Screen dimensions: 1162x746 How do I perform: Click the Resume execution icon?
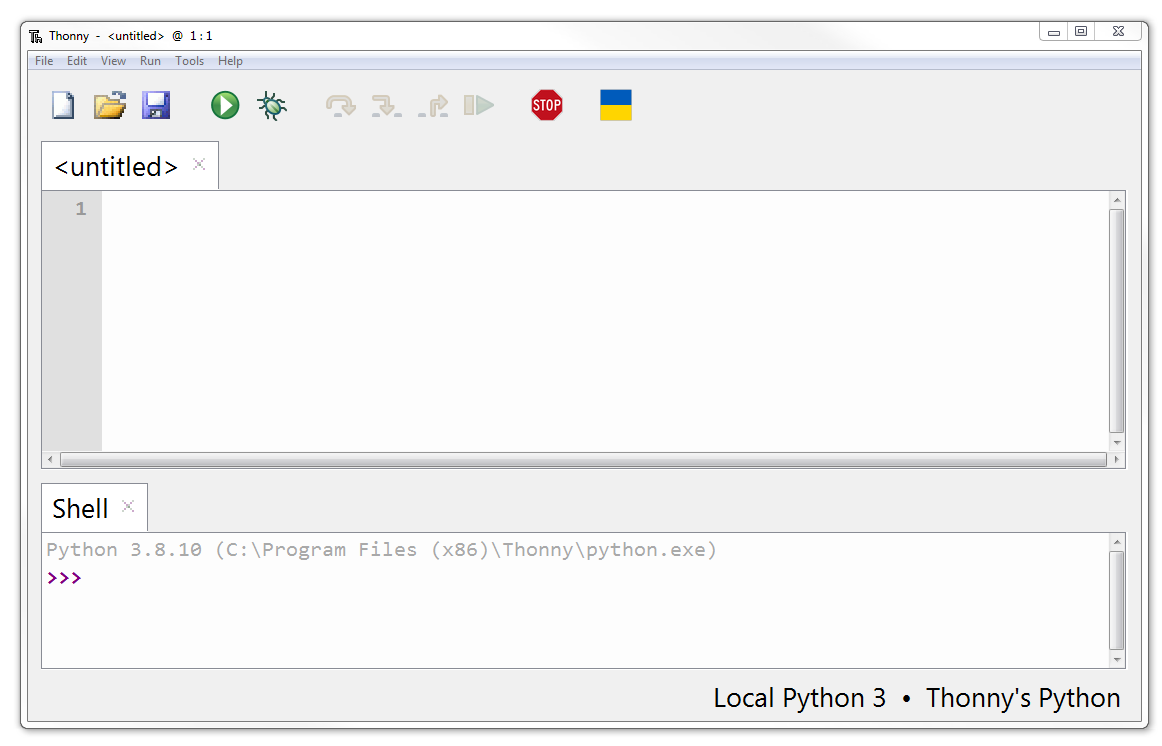click(x=479, y=105)
